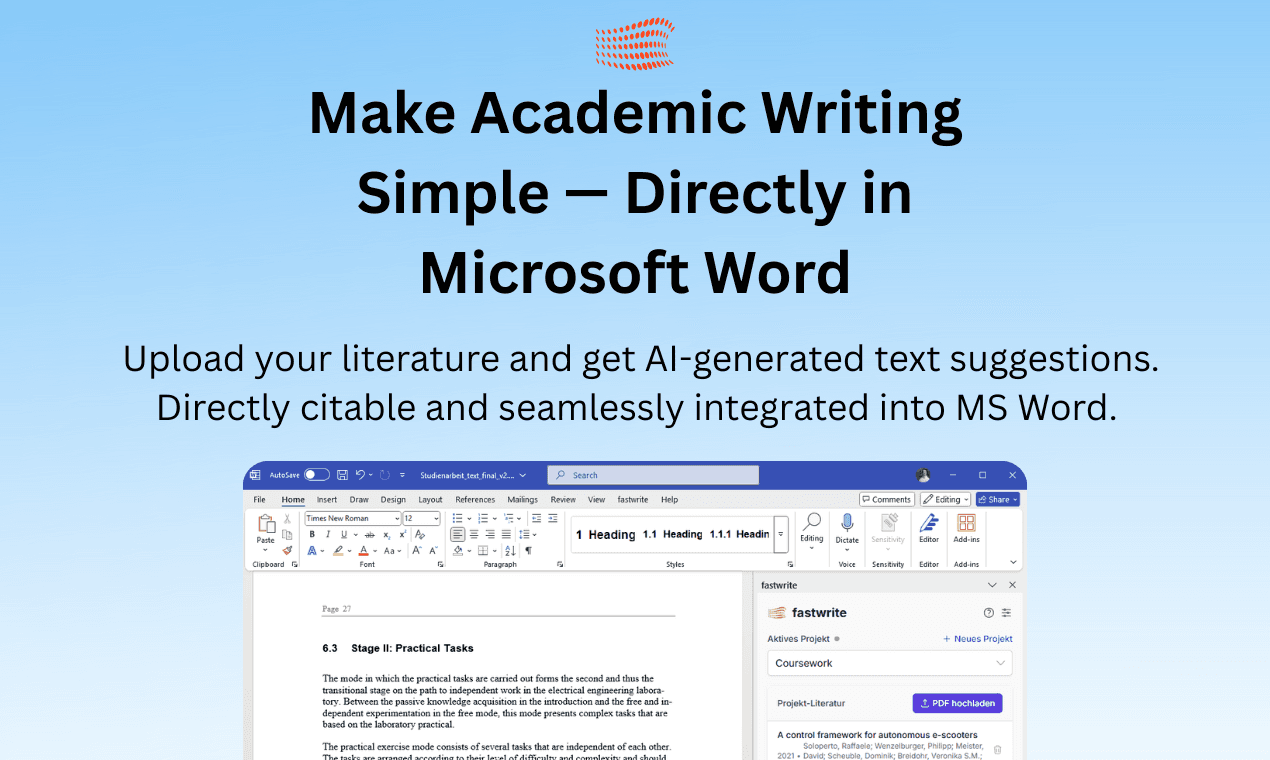Open the Design ribbon tab
Screen dimensions: 1270x760
tap(393, 500)
